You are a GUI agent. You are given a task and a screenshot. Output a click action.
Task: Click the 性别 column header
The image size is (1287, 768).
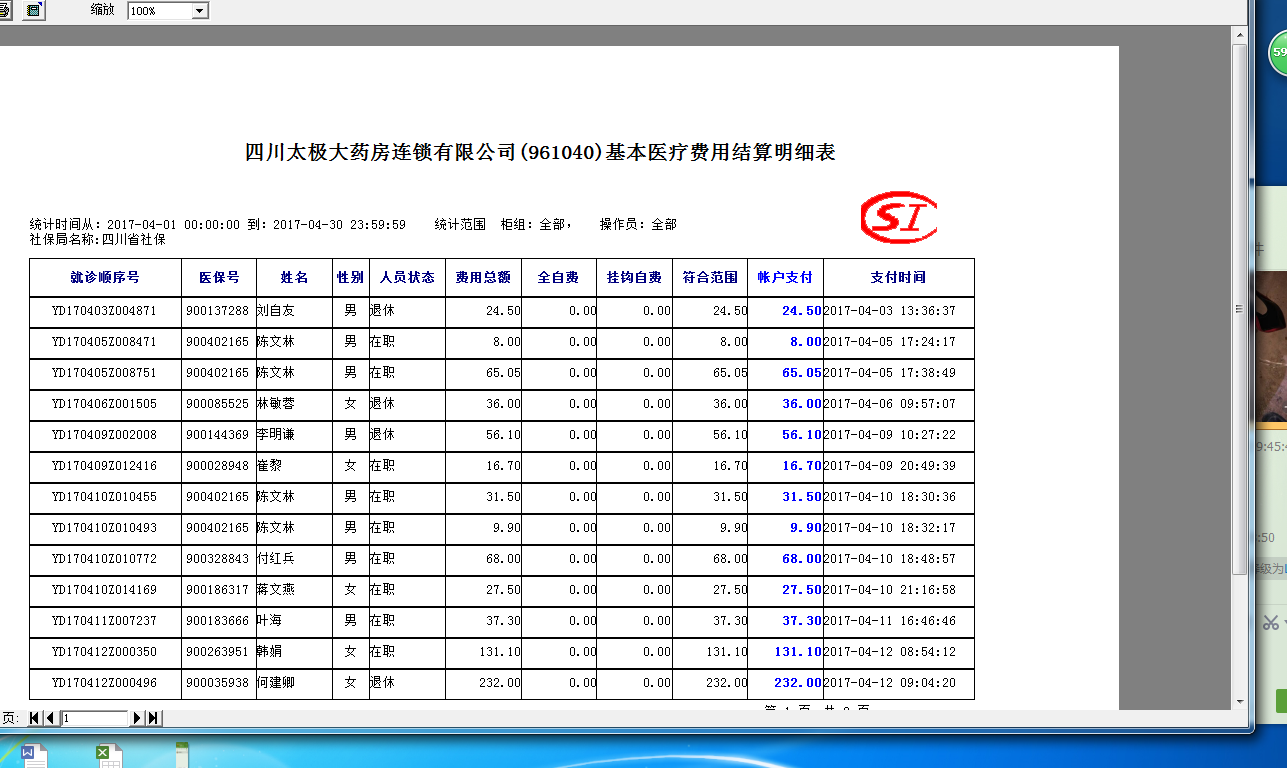(x=350, y=277)
